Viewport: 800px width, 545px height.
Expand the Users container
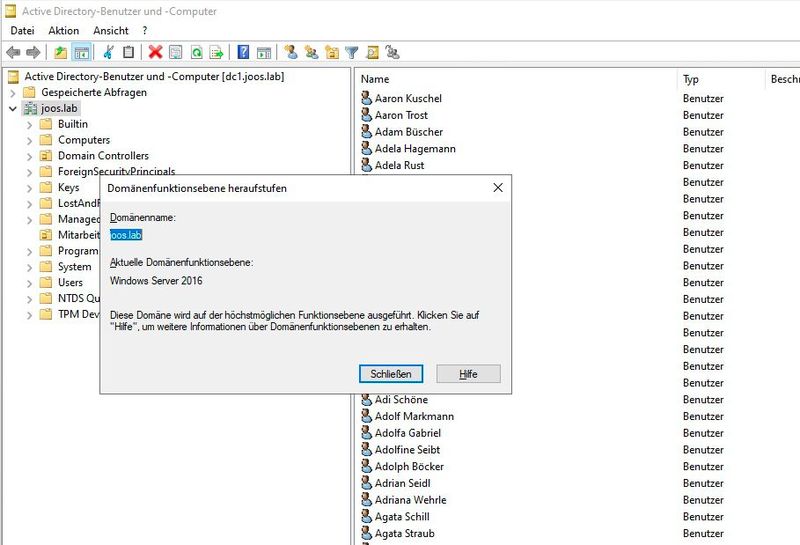click(30, 283)
